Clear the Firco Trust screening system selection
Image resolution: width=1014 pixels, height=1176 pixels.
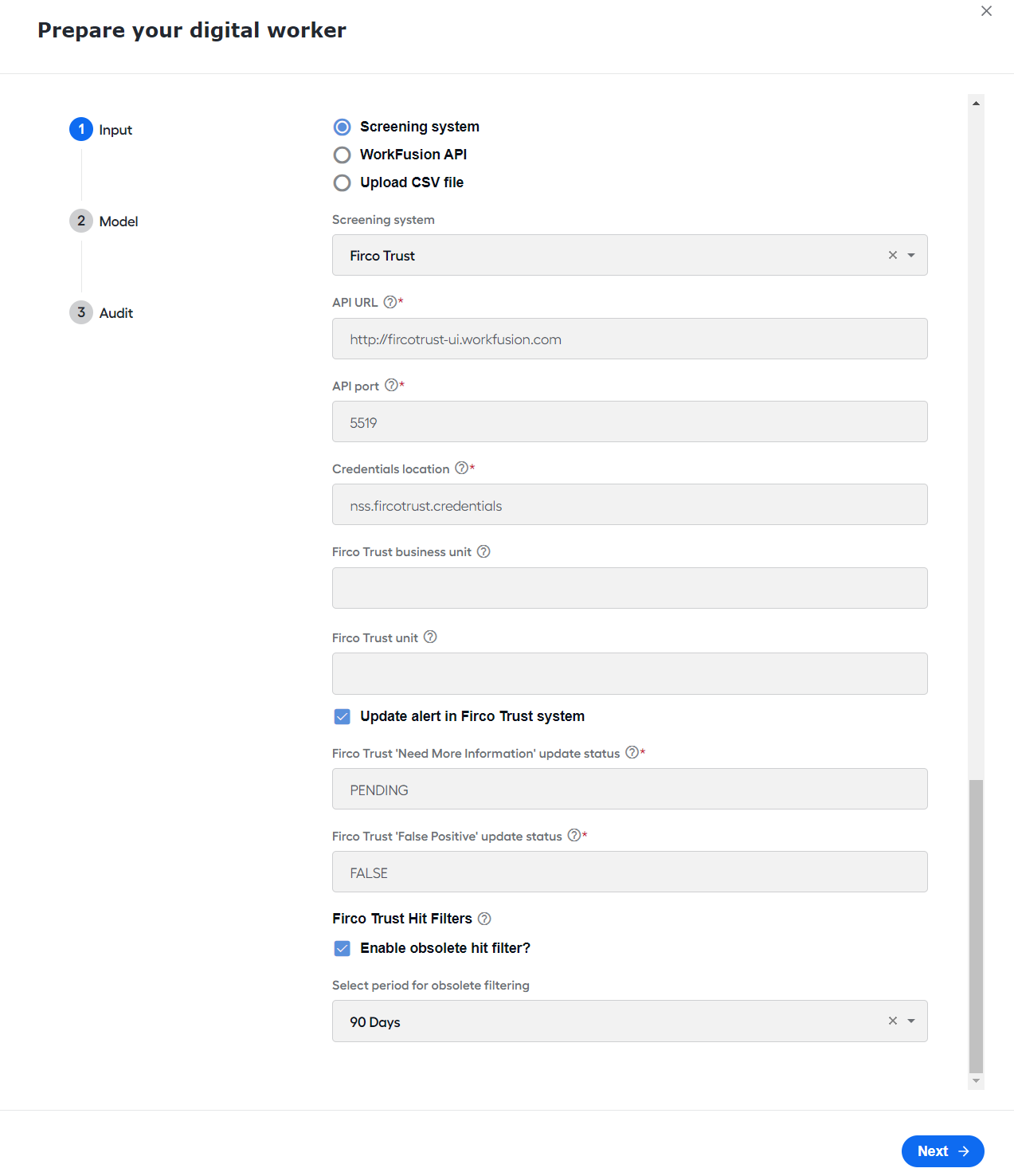893,255
